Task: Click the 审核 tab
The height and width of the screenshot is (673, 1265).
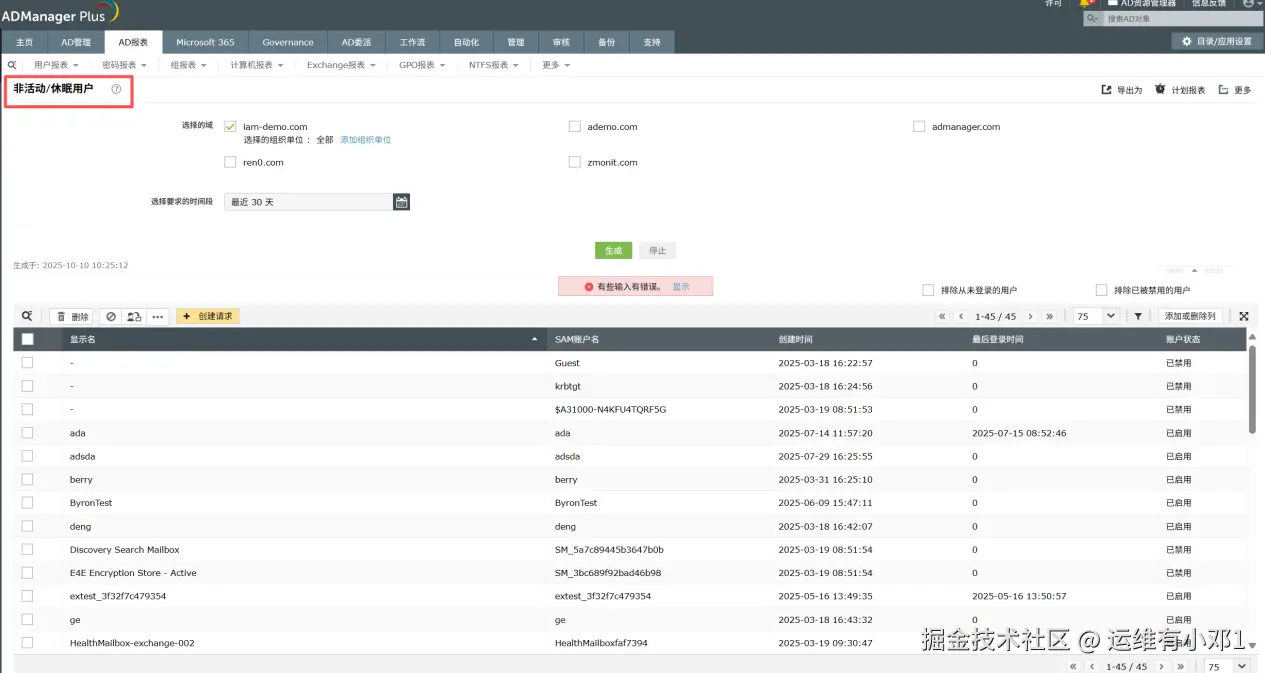Action: (x=562, y=42)
